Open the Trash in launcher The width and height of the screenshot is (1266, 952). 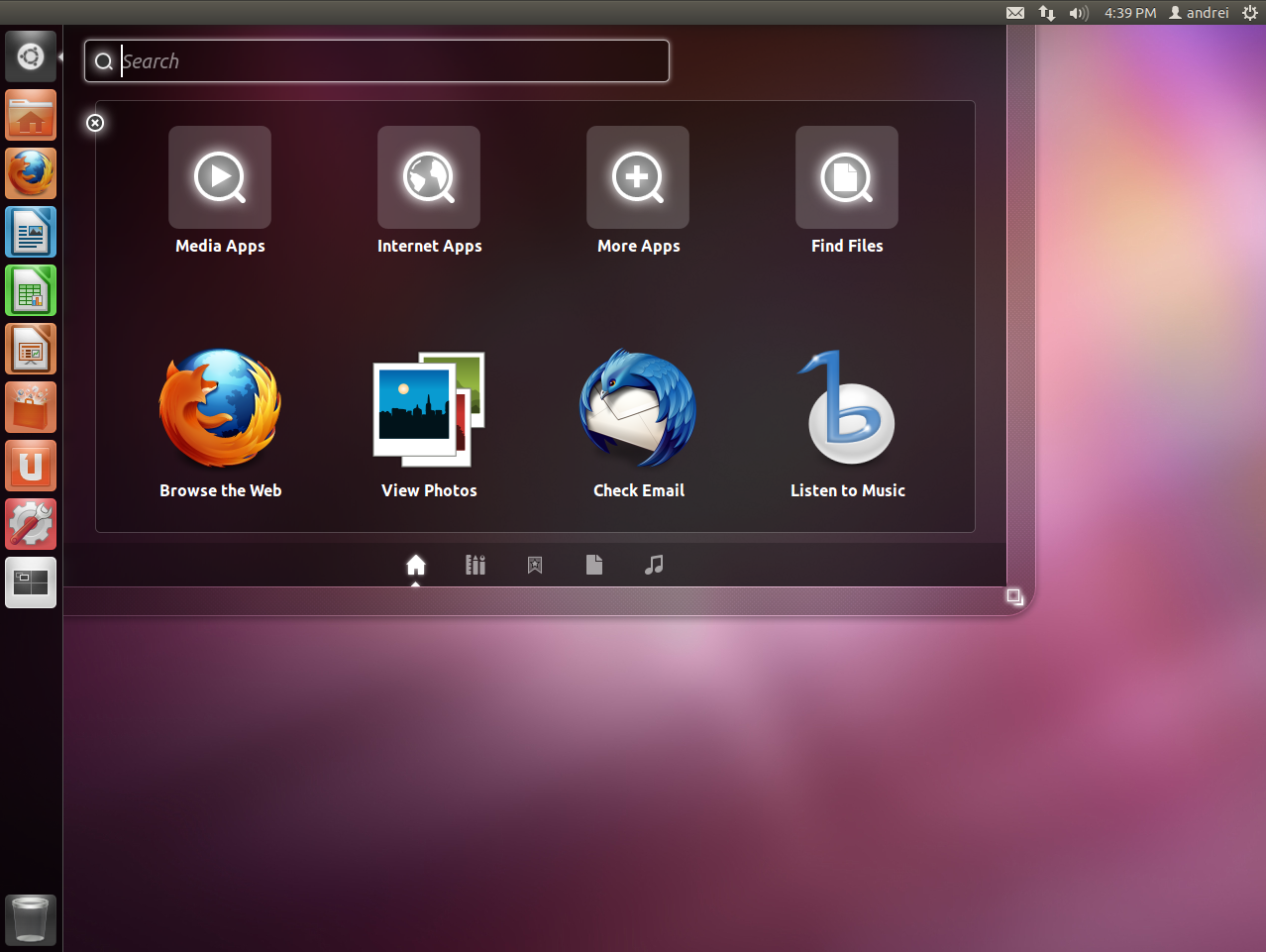click(31, 919)
